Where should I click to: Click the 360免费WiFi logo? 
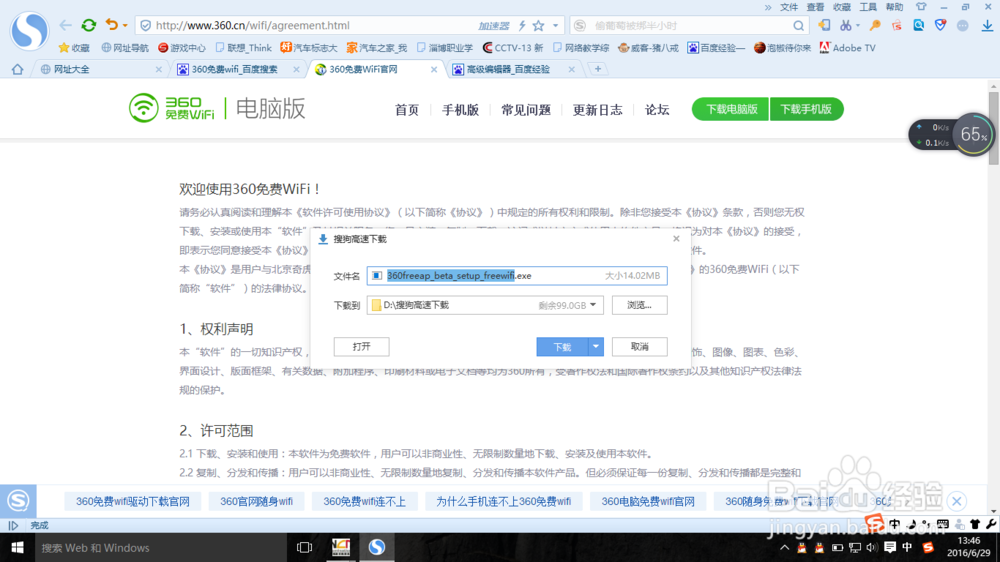pyautogui.click(x=172, y=108)
